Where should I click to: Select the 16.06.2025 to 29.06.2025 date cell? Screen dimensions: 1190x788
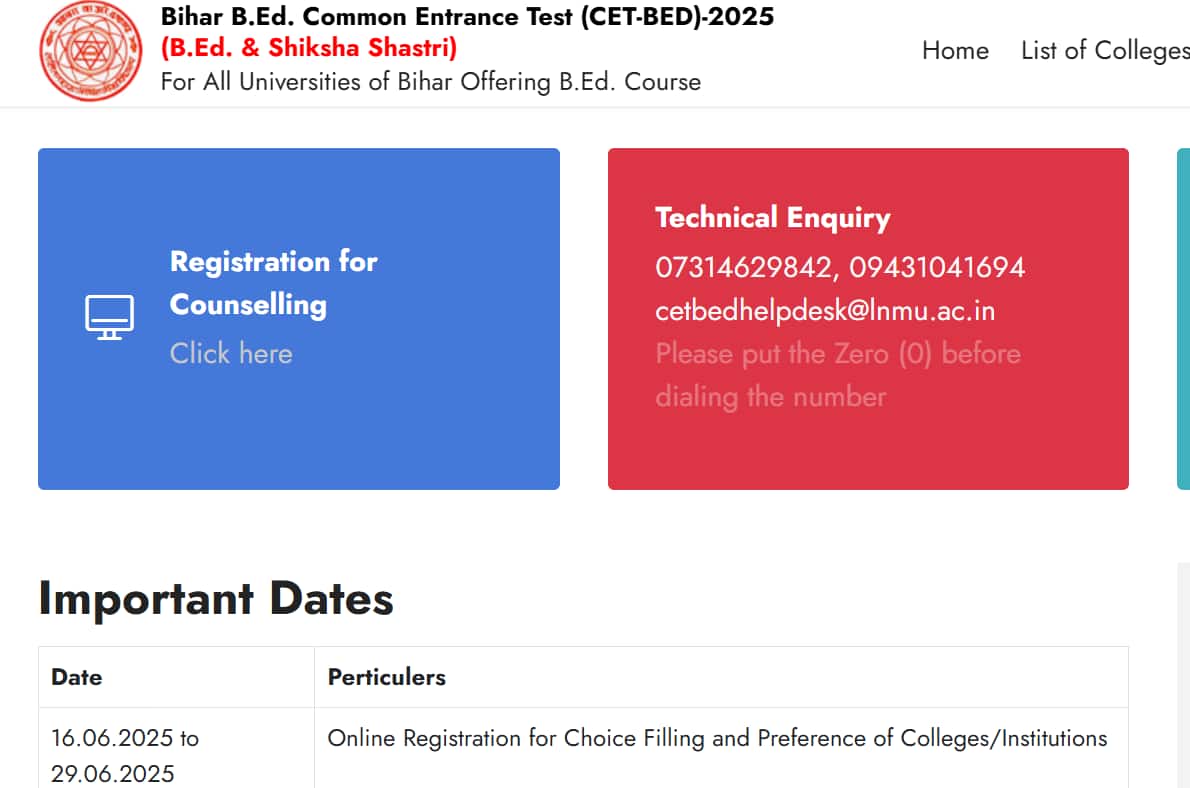(x=176, y=749)
